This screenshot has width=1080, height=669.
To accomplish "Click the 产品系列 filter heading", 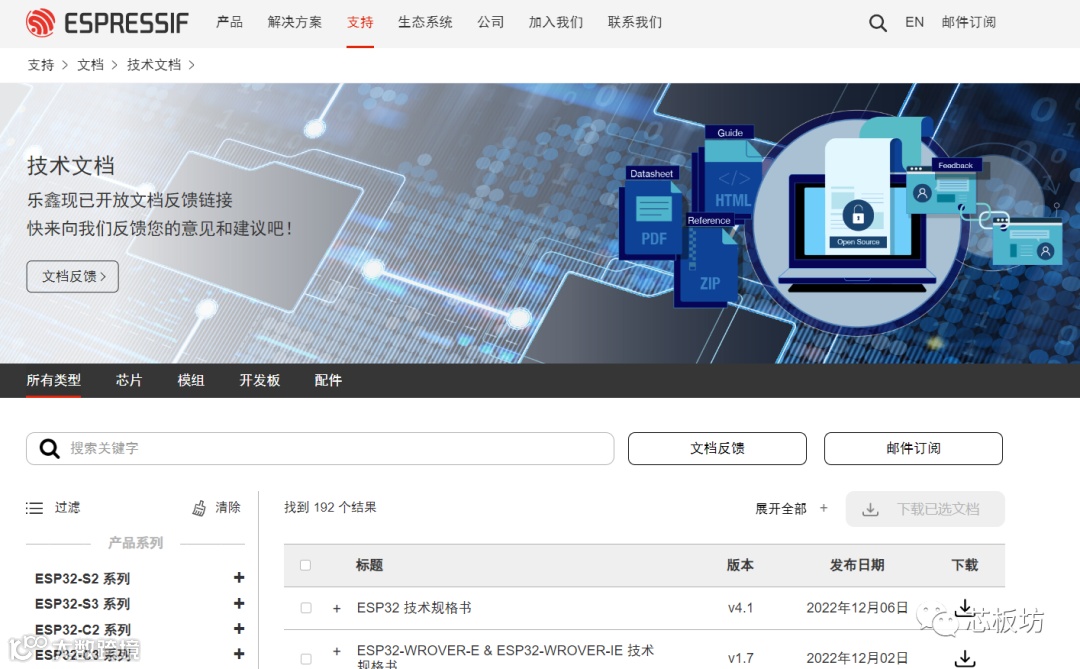I will [x=136, y=543].
